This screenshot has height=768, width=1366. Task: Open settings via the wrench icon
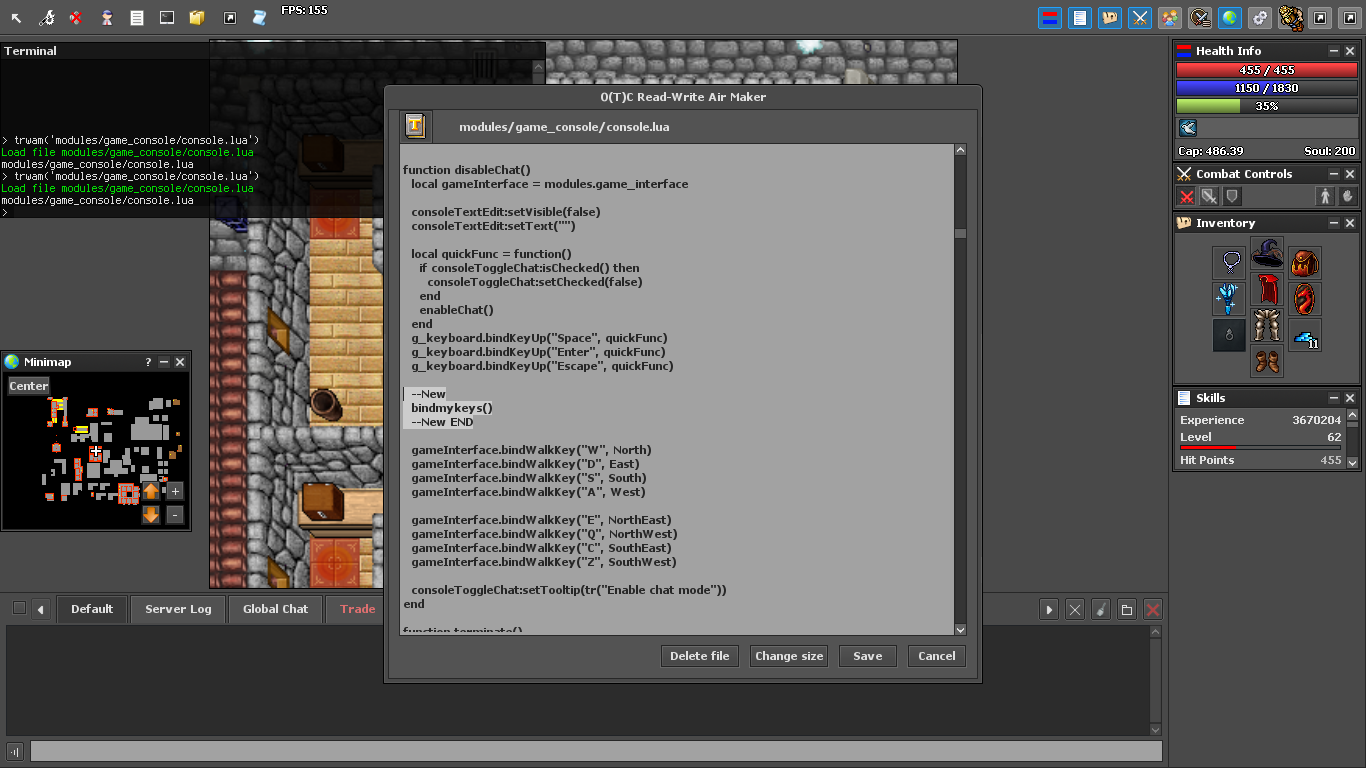[x=47, y=18]
